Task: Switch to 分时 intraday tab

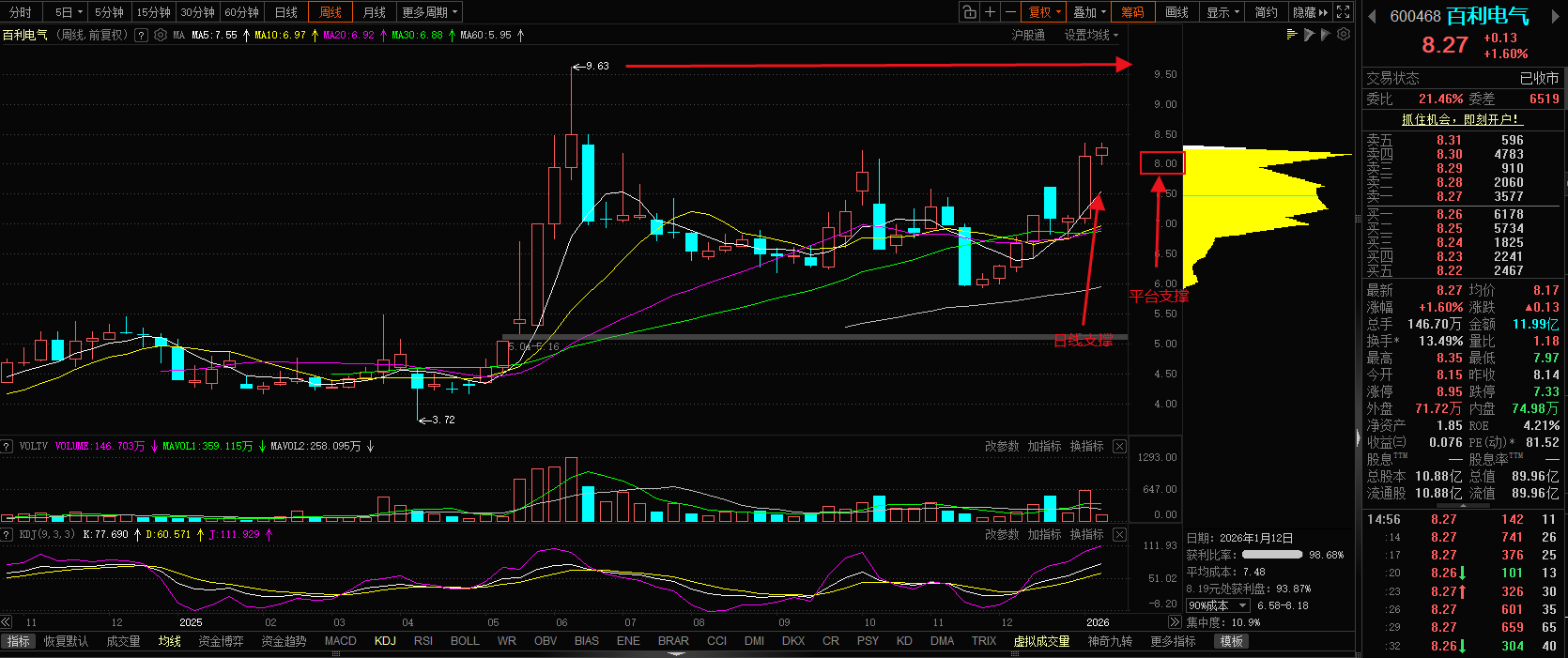Action: point(21,12)
